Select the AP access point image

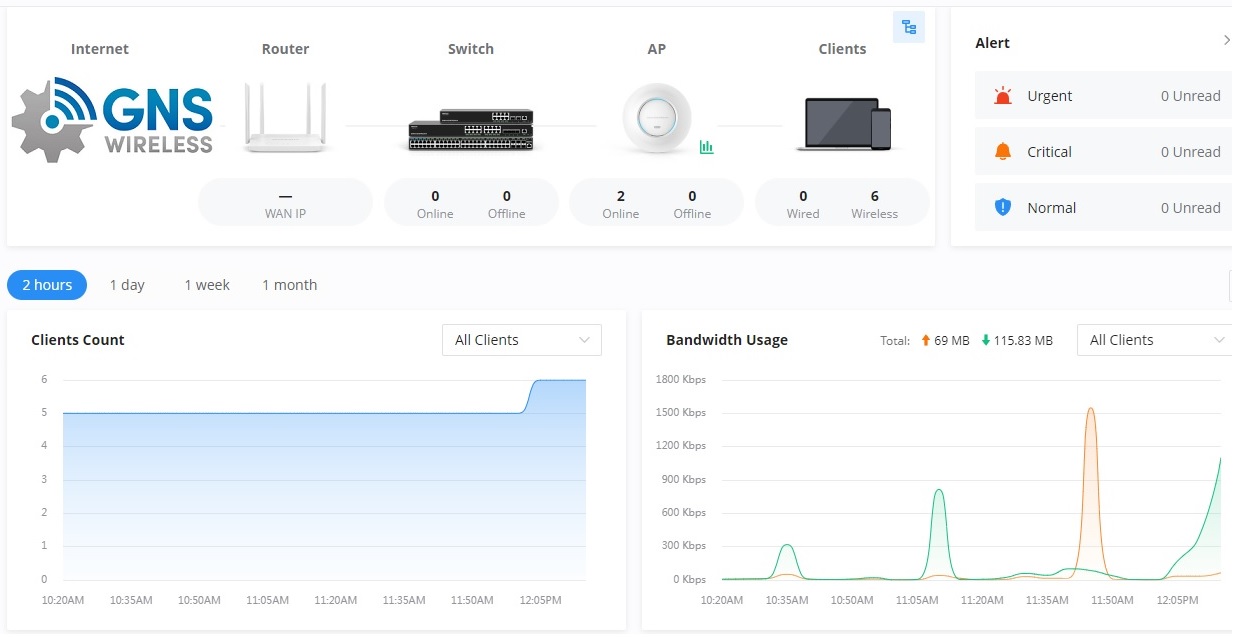pos(657,118)
